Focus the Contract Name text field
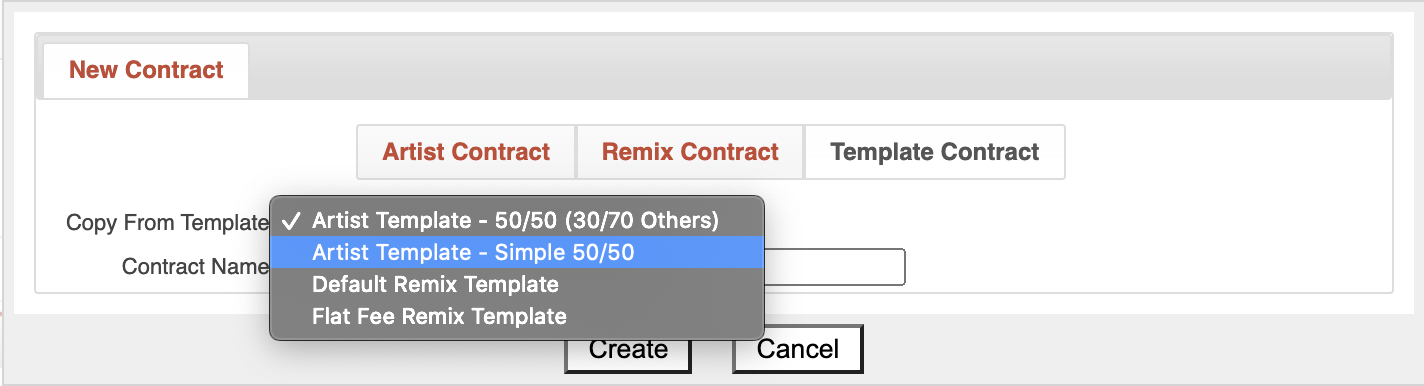Image resolution: width=1424 pixels, height=386 pixels. coord(835,267)
